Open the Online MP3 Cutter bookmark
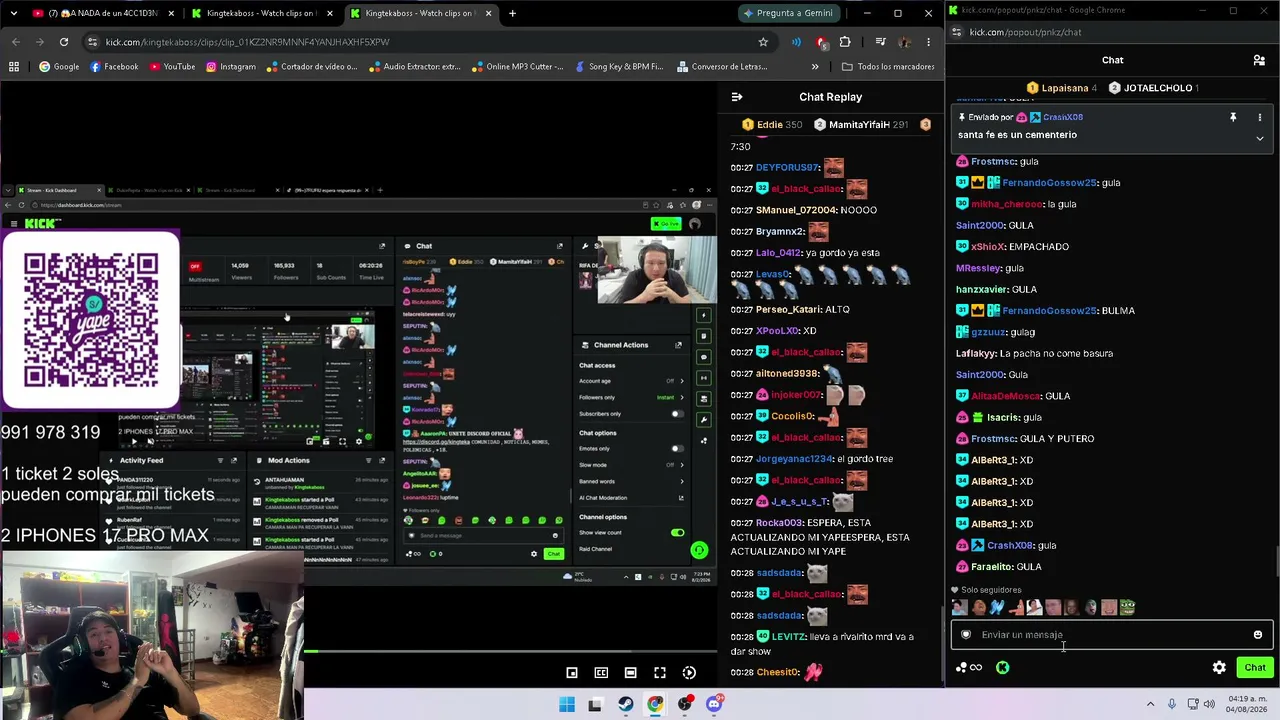This screenshot has height=720, width=1280. tap(517, 67)
